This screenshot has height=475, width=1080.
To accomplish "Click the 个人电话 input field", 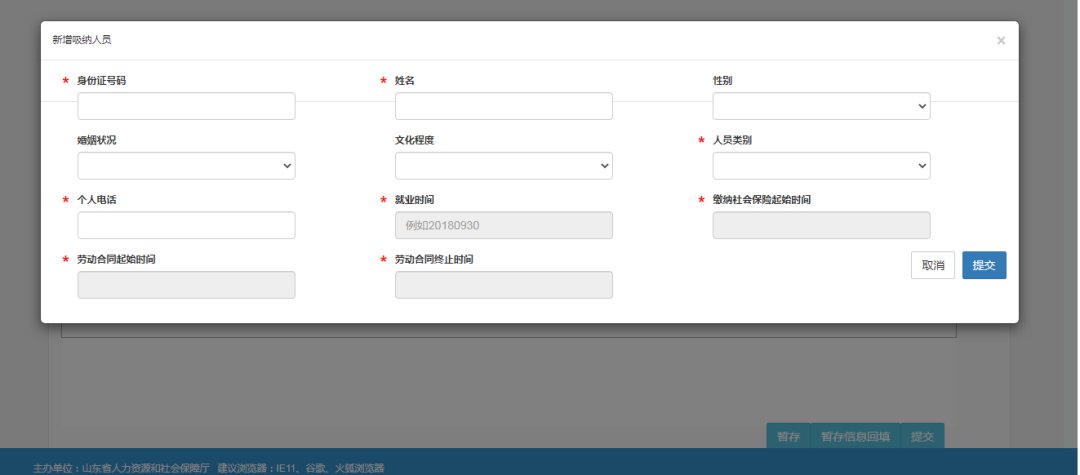I will (186, 226).
